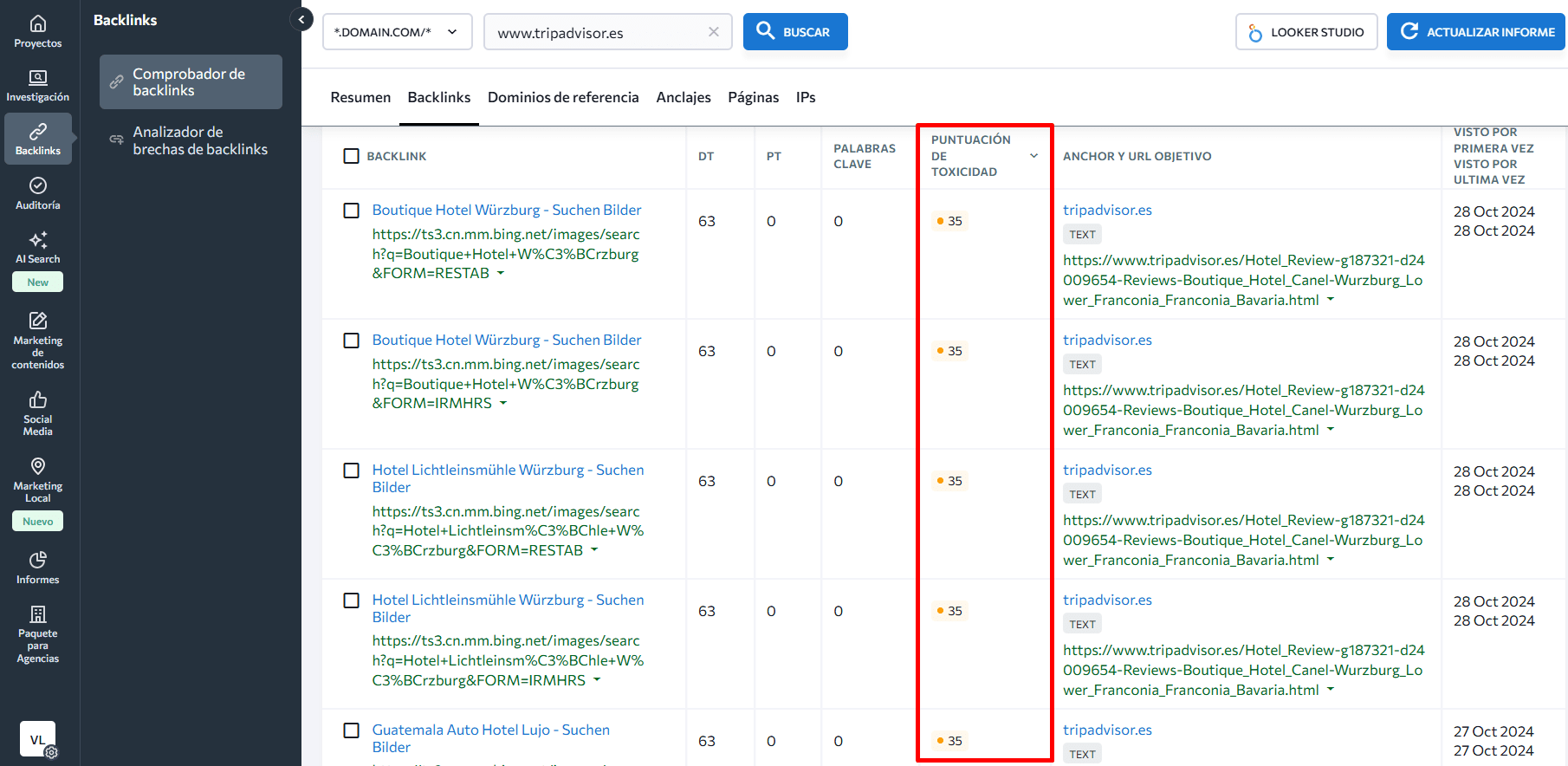Expand the FORM=RESTAB Boutique Hotel source URL
The height and width of the screenshot is (766, 1568).
tap(501, 273)
